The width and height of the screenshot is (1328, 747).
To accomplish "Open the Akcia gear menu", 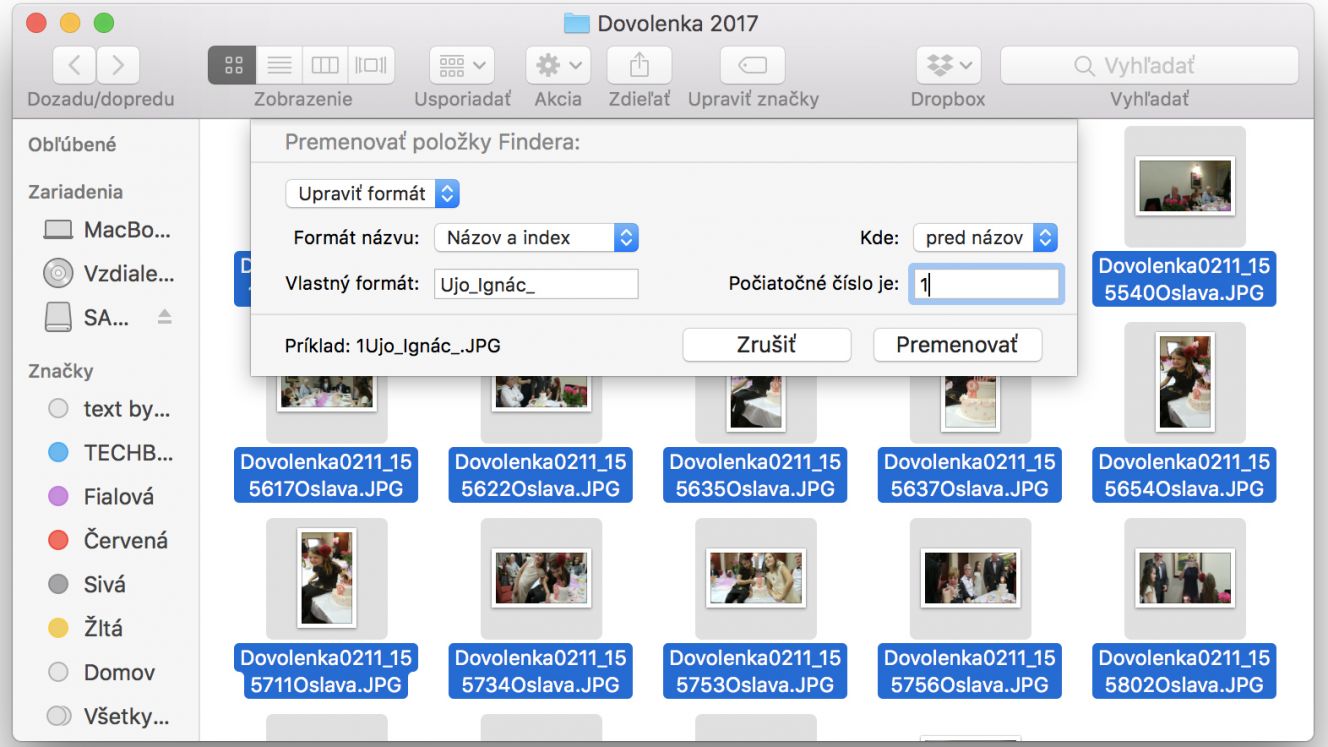I will click(558, 65).
